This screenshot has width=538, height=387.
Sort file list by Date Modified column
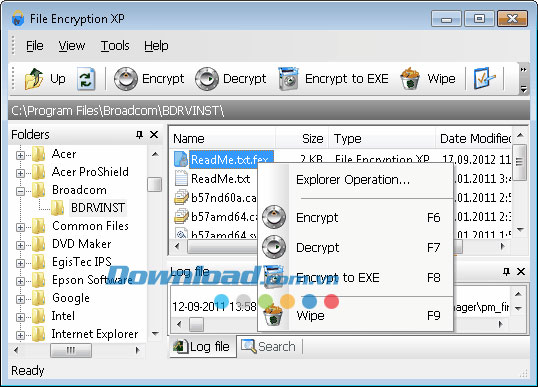coord(474,139)
